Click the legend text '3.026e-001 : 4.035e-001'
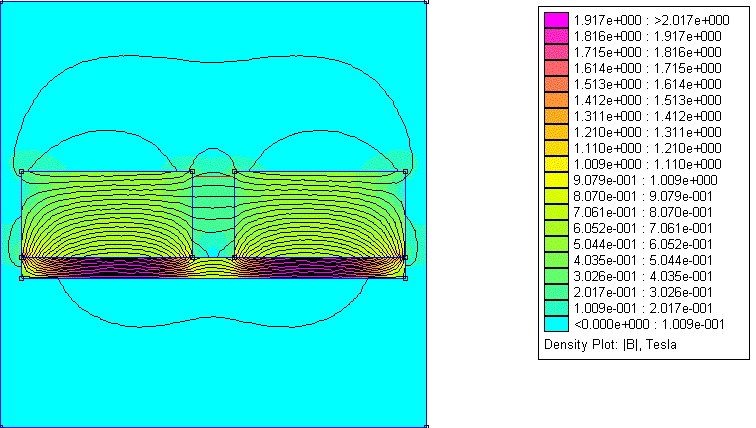The height and width of the screenshot is (428, 756). pyautogui.click(x=643, y=276)
